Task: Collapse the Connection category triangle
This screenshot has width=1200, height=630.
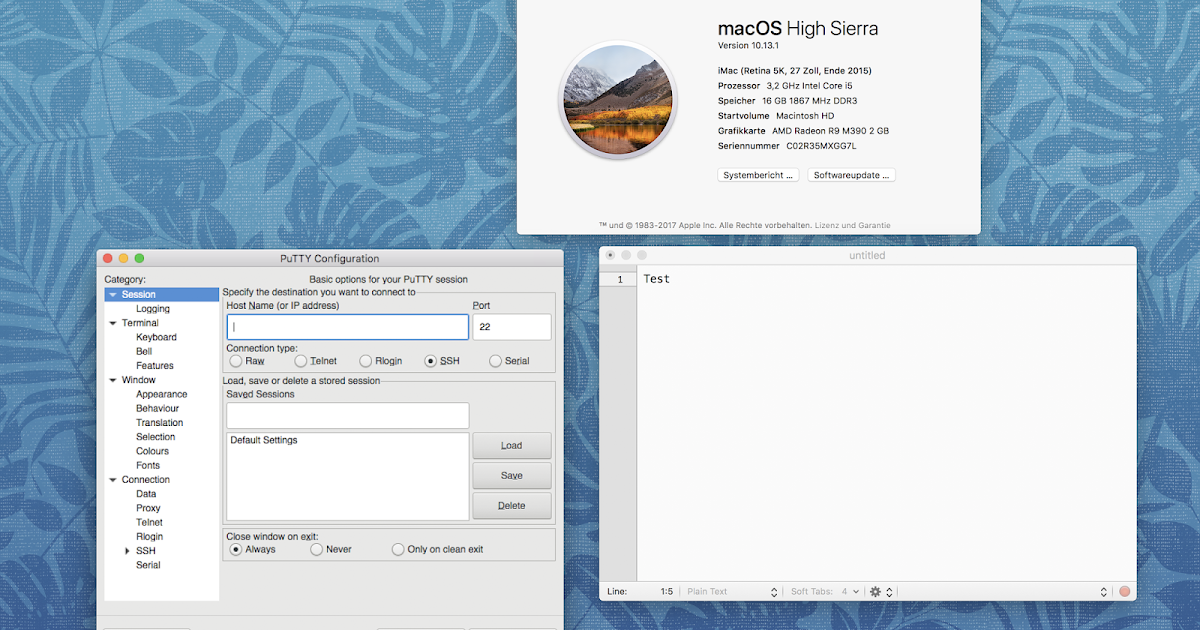Action: point(112,480)
